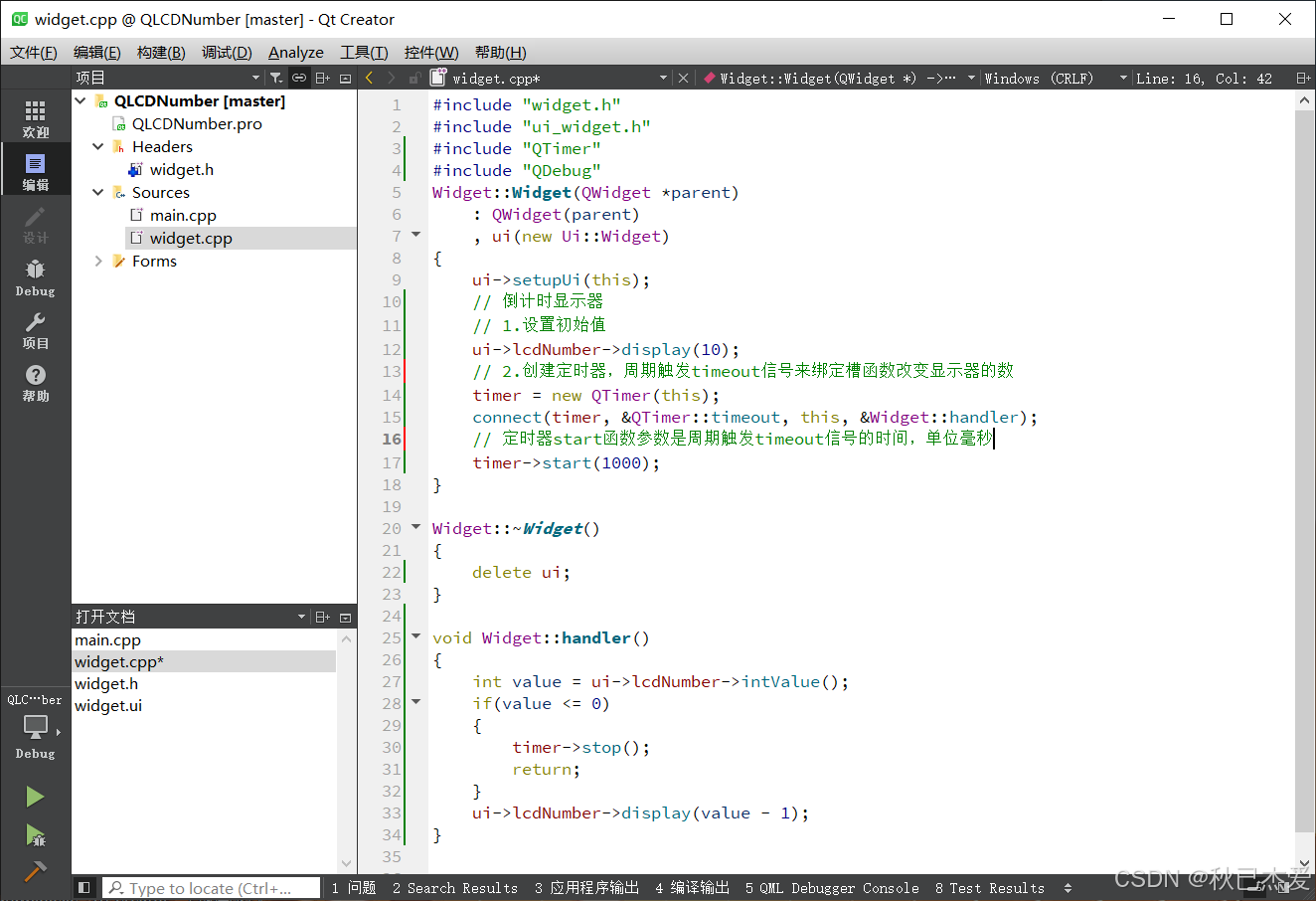Open the 编辑(E) menu
This screenshot has width=1316, height=901.
click(97, 52)
